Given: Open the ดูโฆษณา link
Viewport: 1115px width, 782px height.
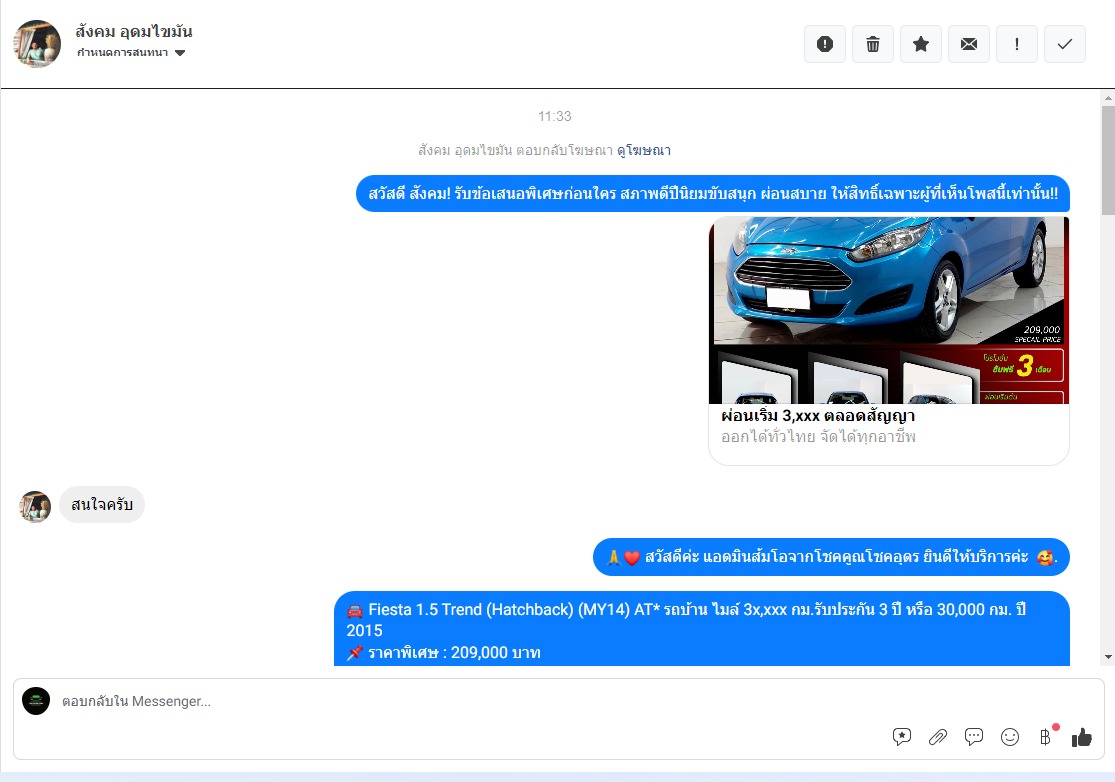Looking at the screenshot, I should click(x=644, y=150).
